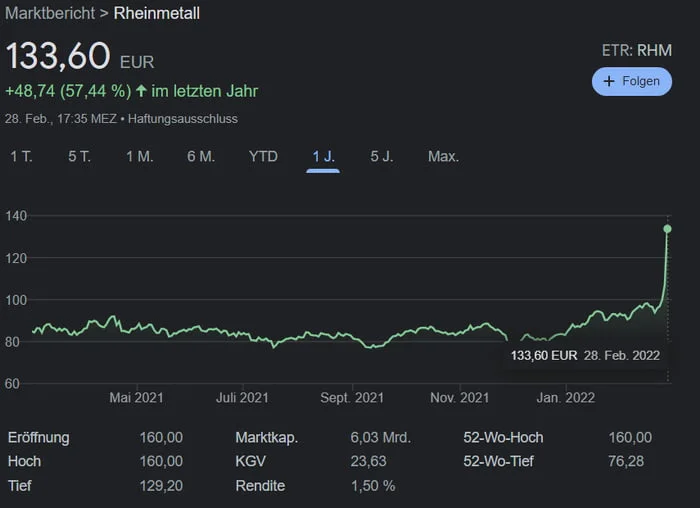Screen dimensions: 700x508
Task: Click the 133,60 current price
Action: coord(58,56)
